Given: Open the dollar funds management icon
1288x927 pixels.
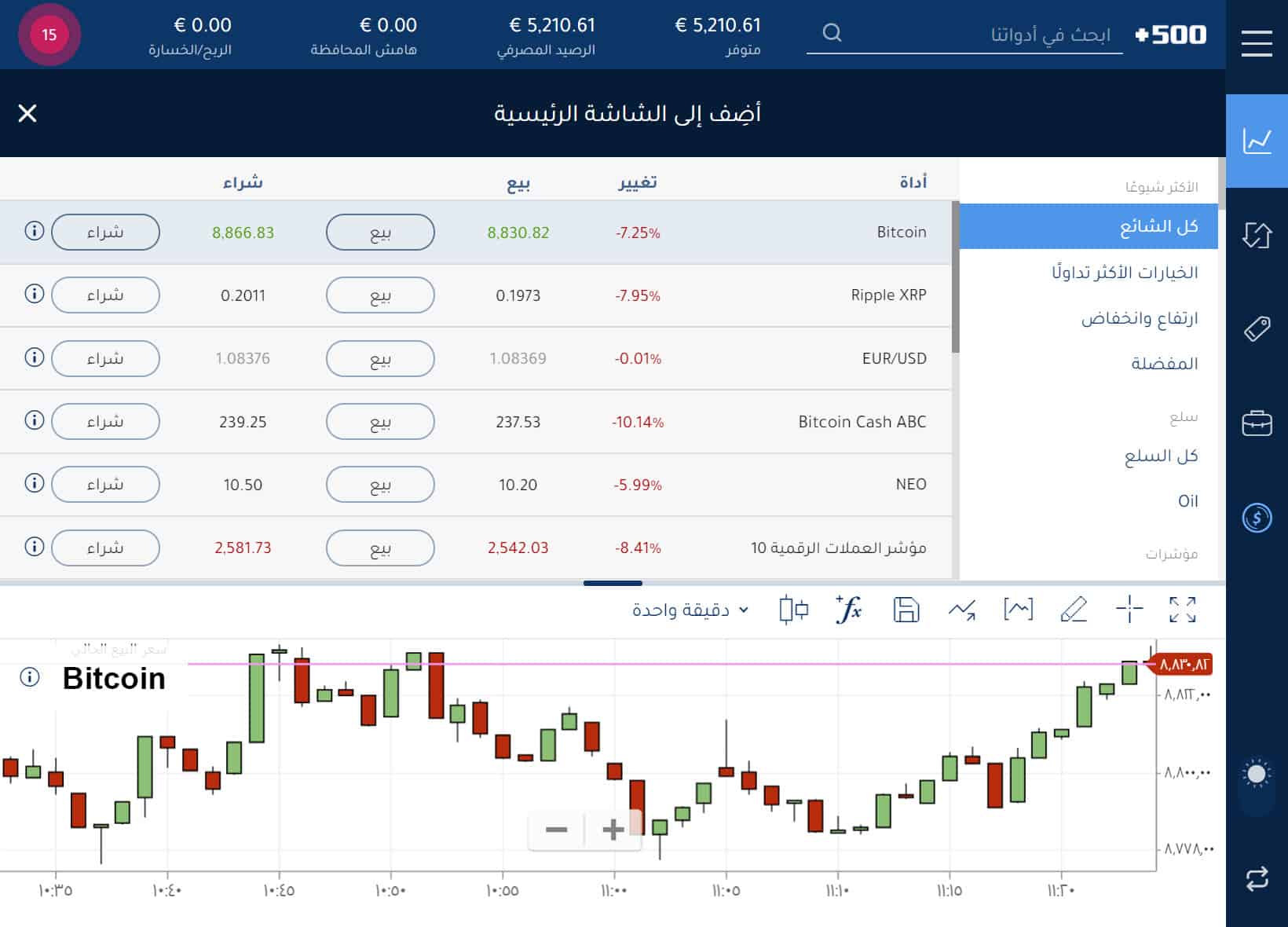Looking at the screenshot, I should pyautogui.click(x=1257, y=518).
